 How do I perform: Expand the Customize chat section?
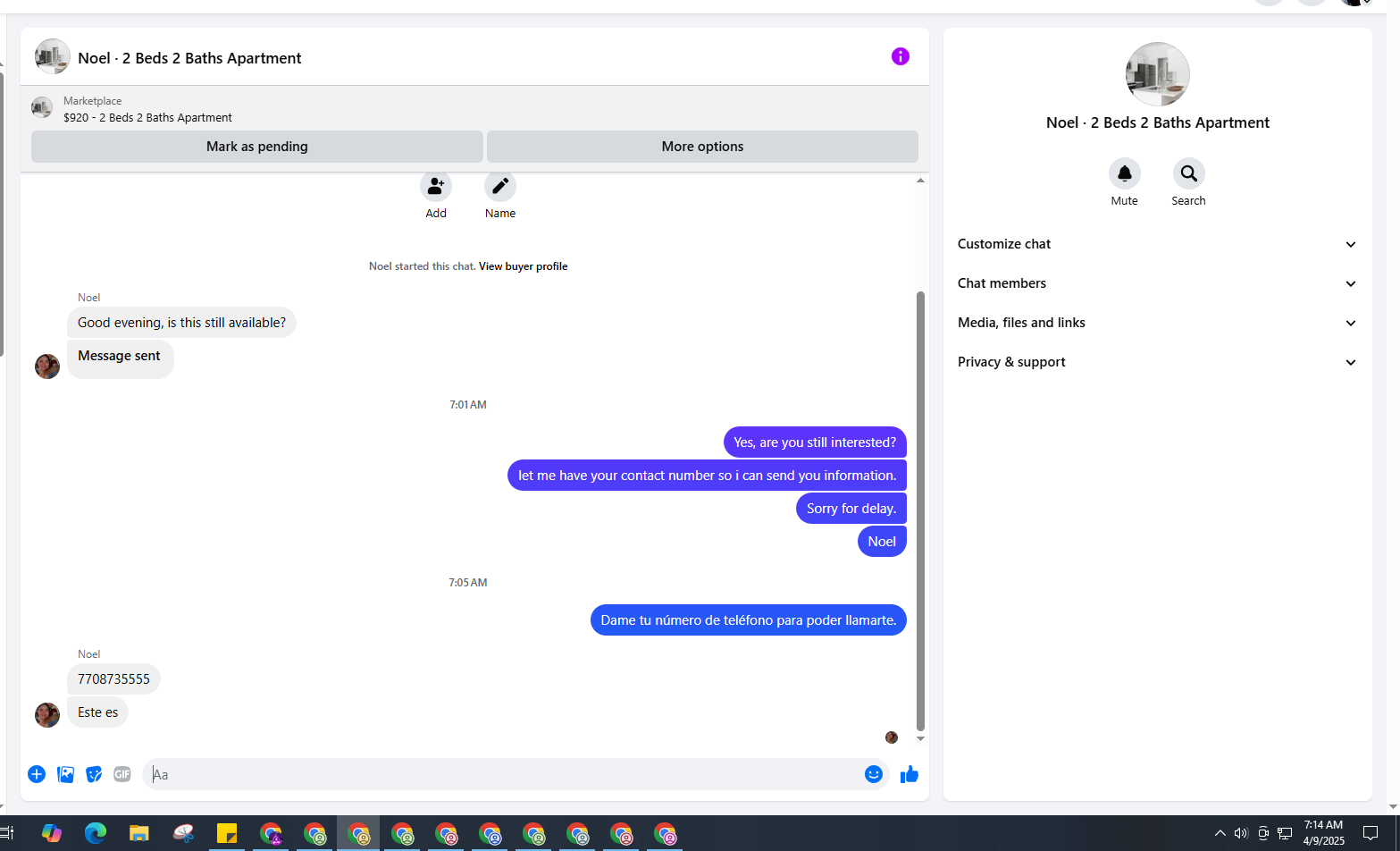pyautogui.click(x=1157, y=244)
